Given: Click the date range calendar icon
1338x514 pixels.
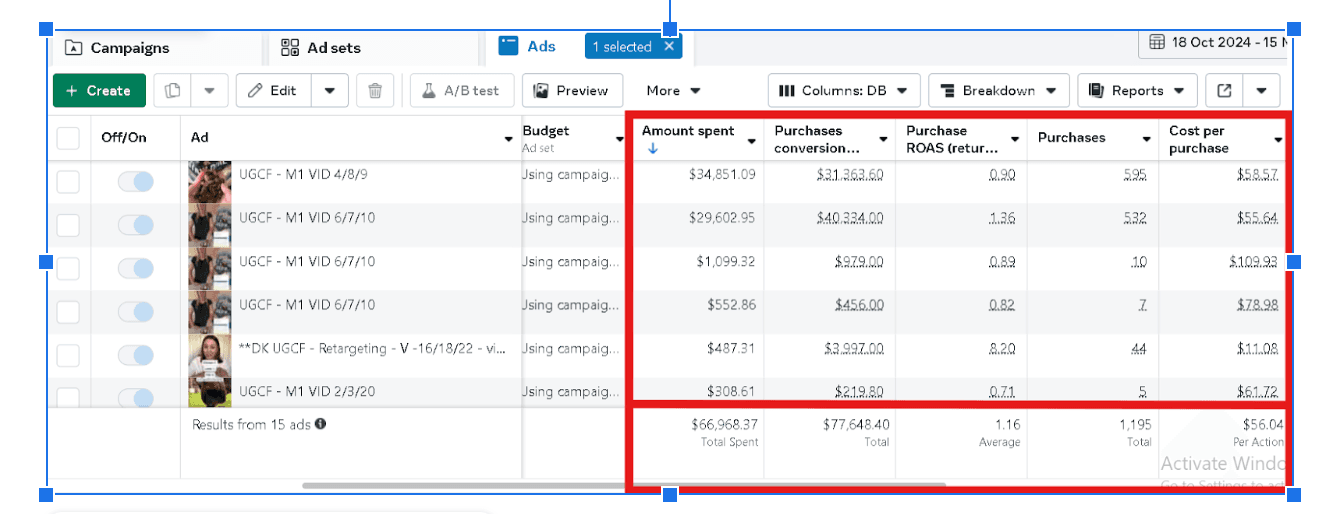Looking at the screenshot, I should 1157,42.
